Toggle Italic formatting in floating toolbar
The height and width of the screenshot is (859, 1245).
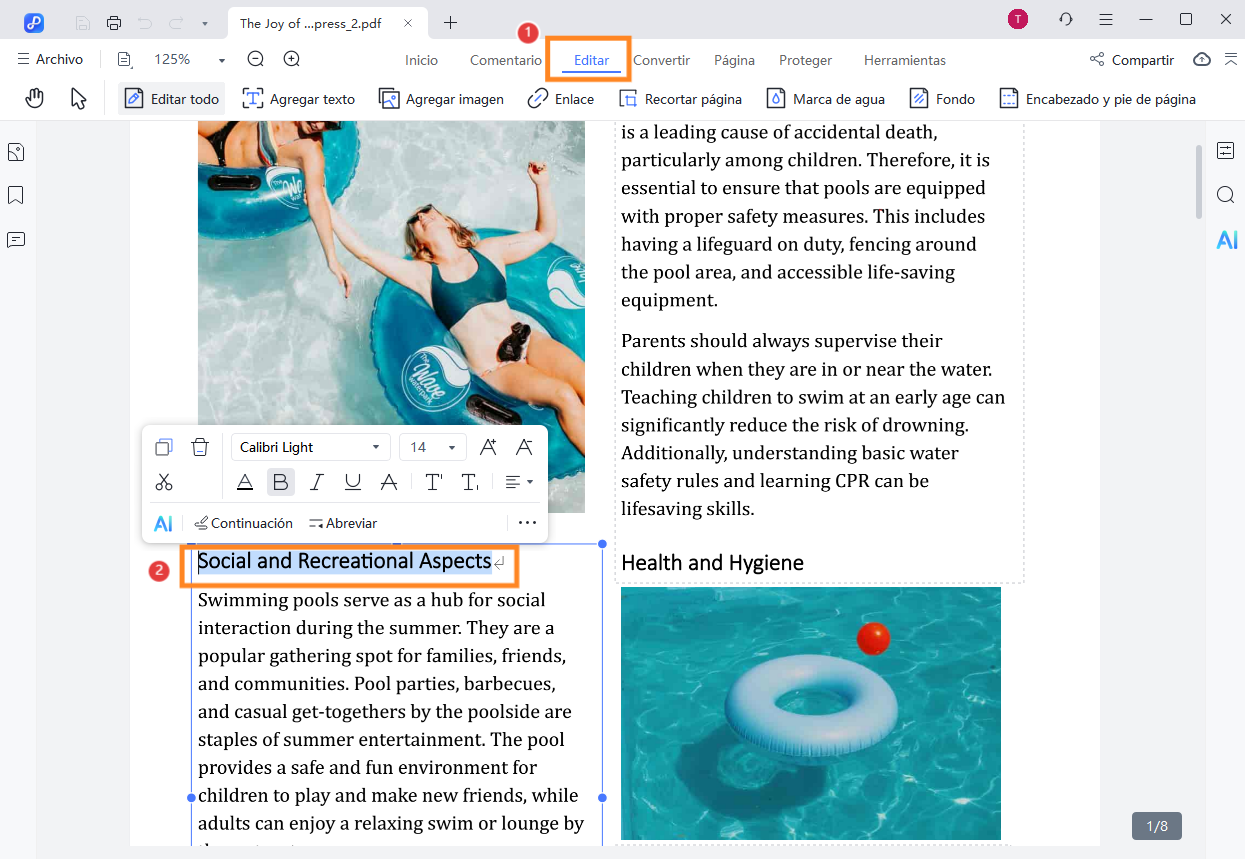[317, 482]
